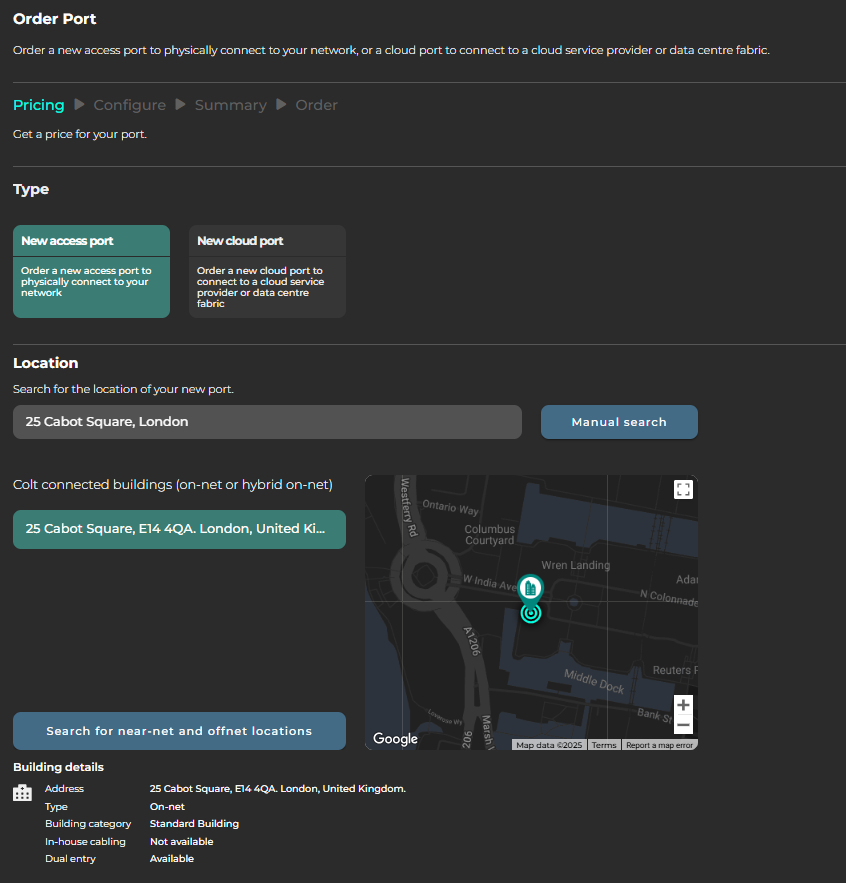Click Report a map error link
Viewport: 846px width, 883px height.
pyautogui.click(x=659, y=745)
